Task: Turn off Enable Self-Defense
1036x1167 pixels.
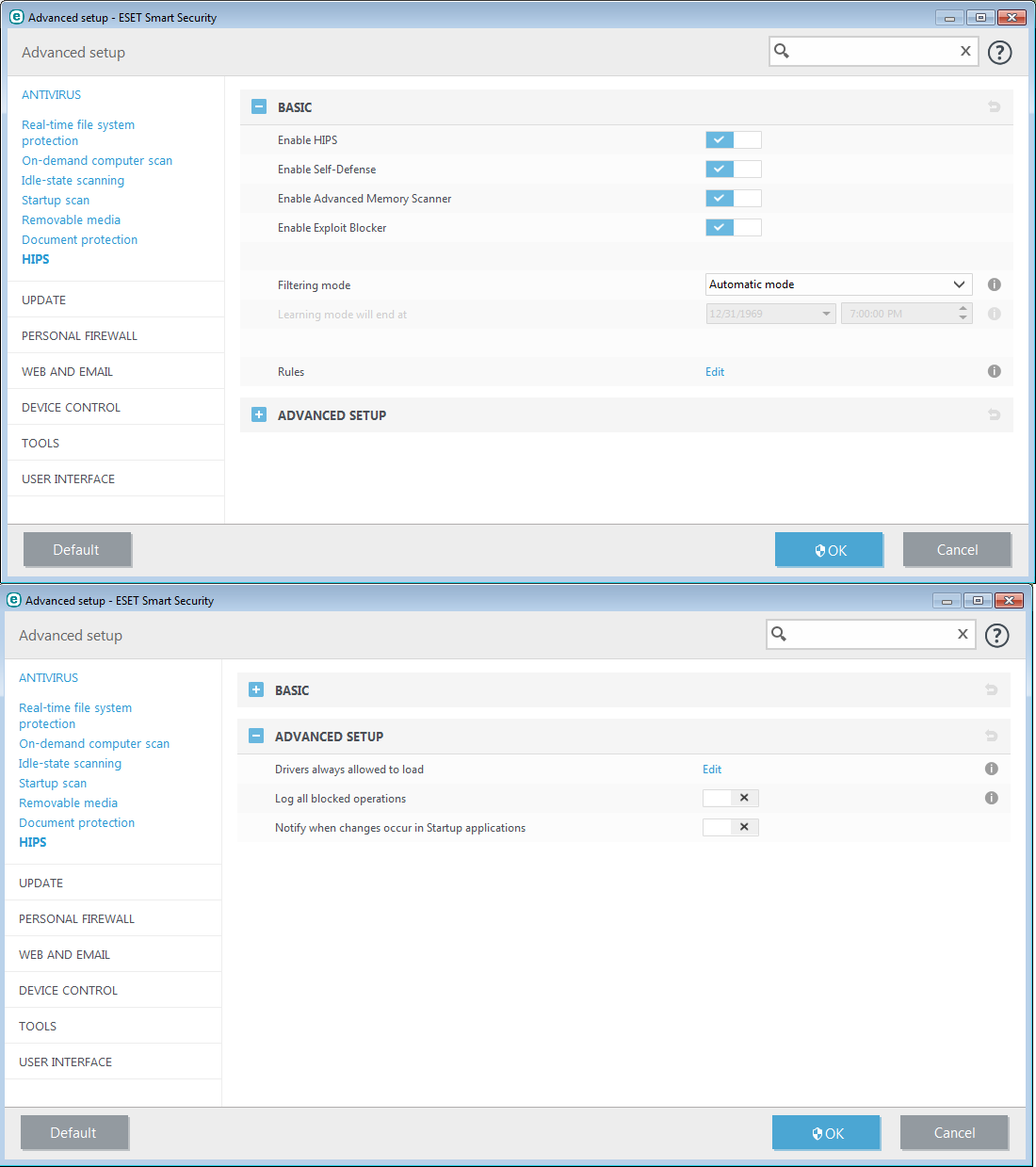Action: [x=733, y=169]
